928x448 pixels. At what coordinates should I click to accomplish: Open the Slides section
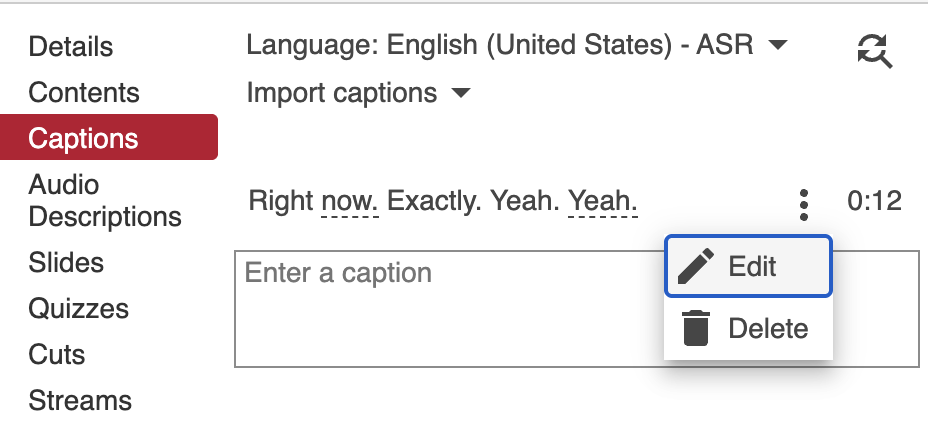coord(66,263)
